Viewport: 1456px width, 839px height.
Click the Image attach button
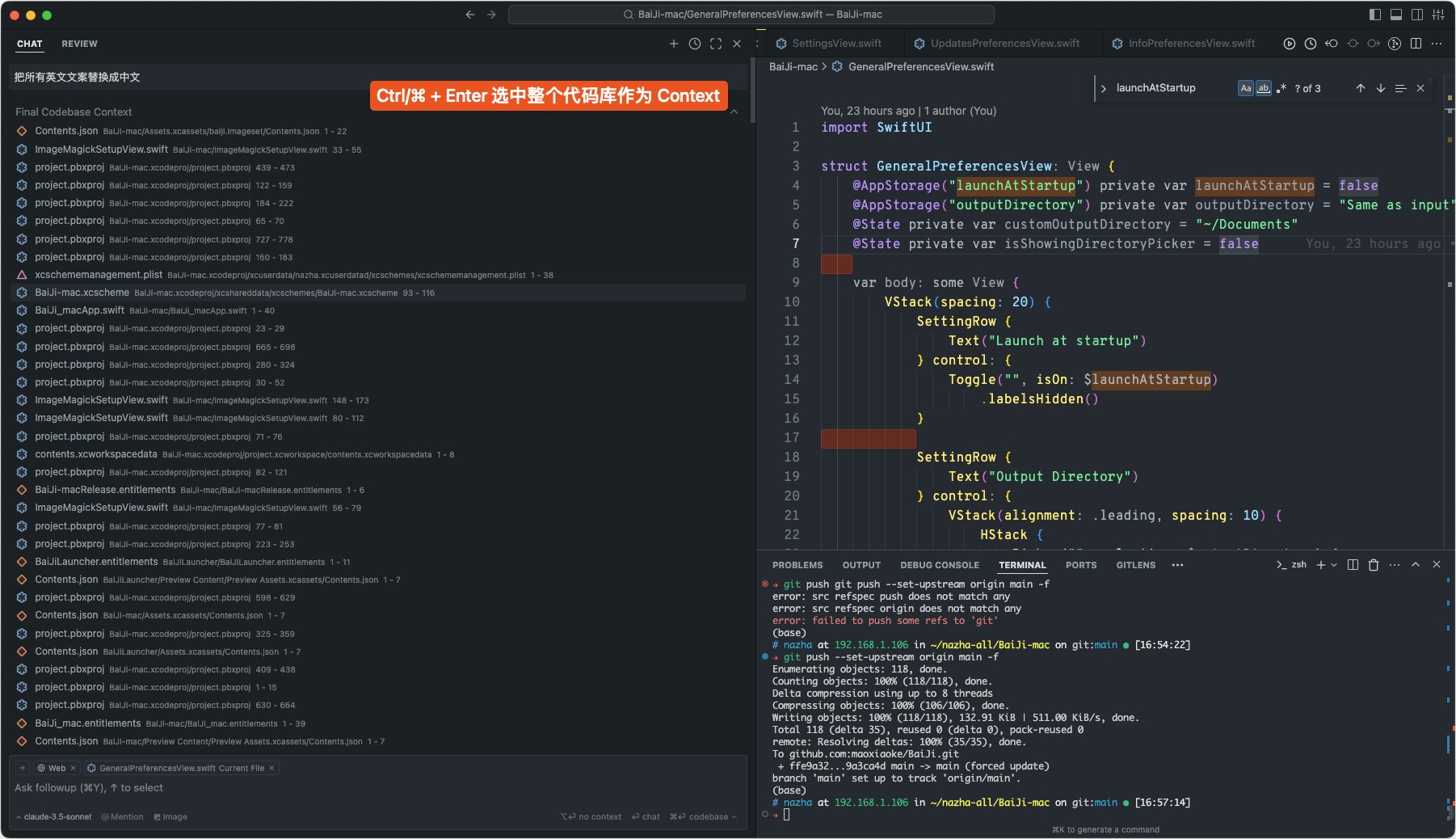(x=170, y=817)
